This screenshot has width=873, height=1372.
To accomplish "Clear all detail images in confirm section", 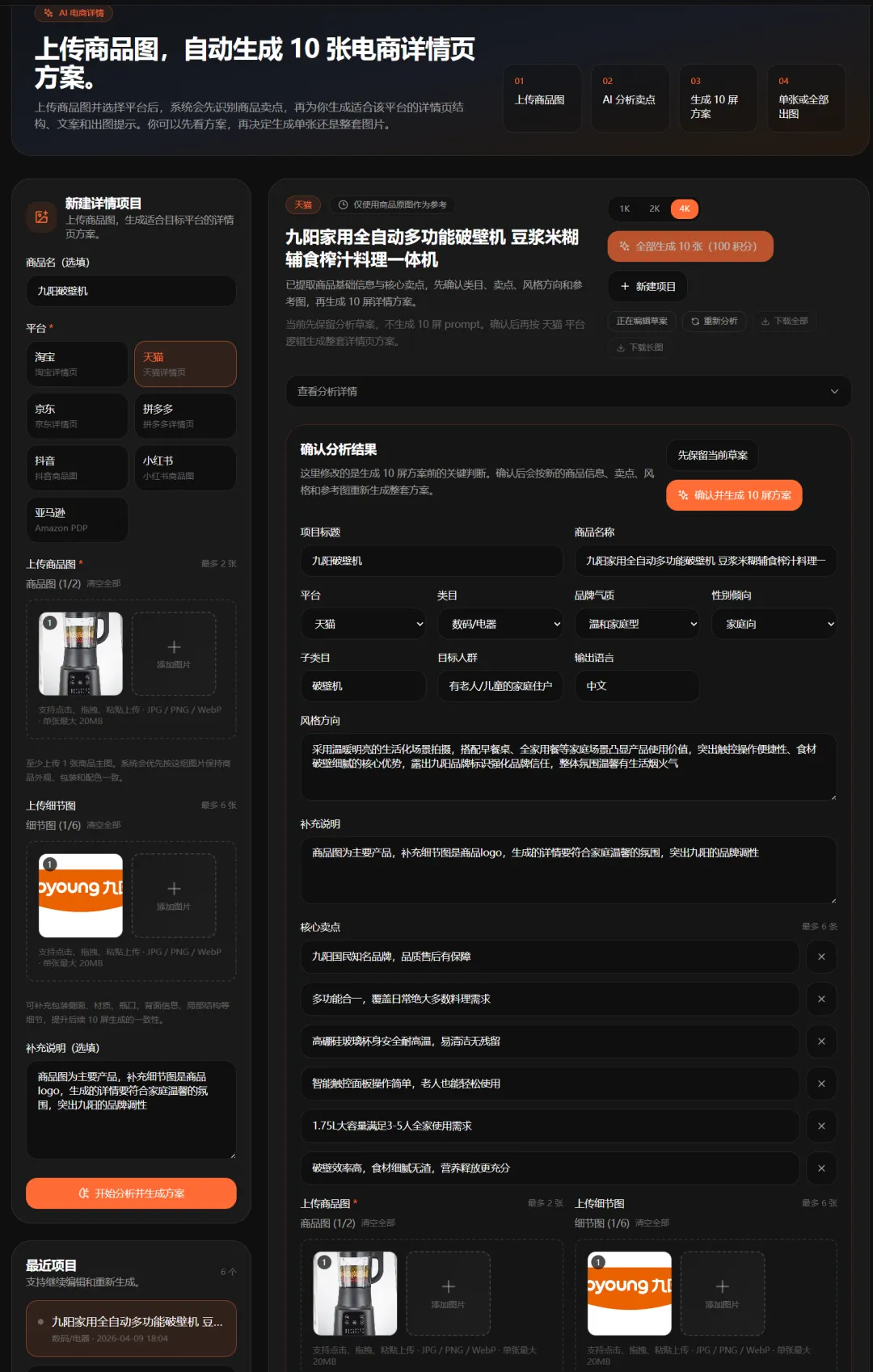I will click(652, 1223).
